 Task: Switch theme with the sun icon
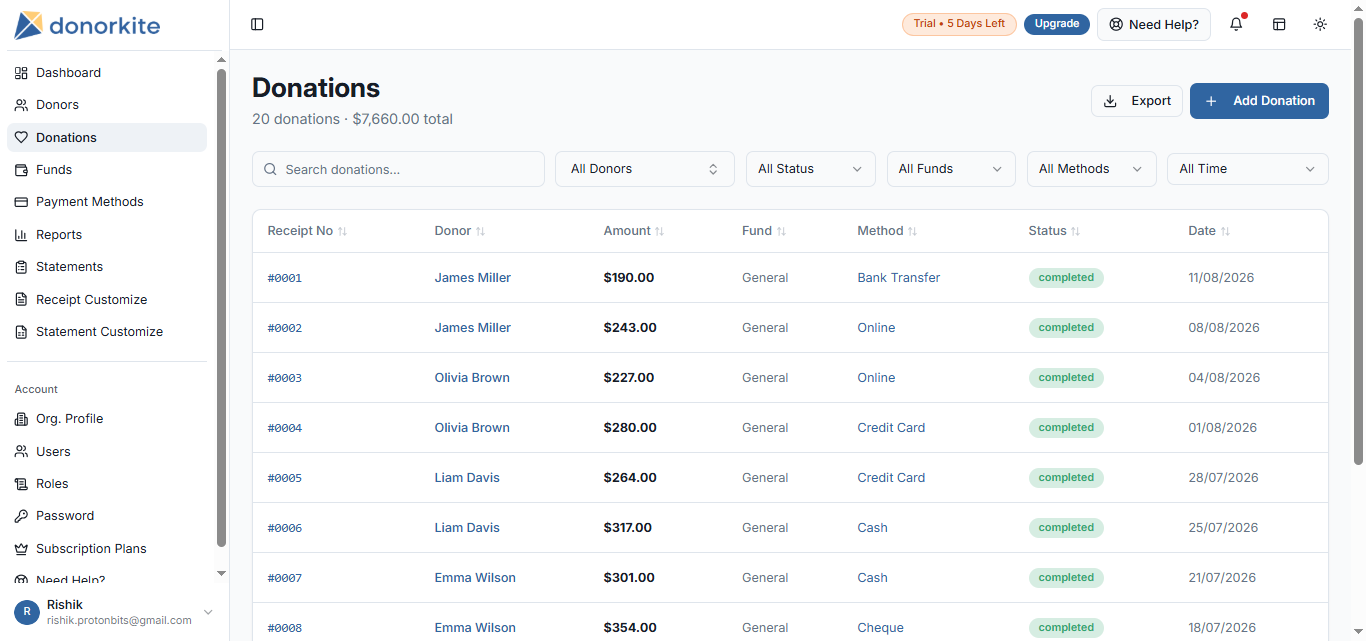tap(1320, 24)
